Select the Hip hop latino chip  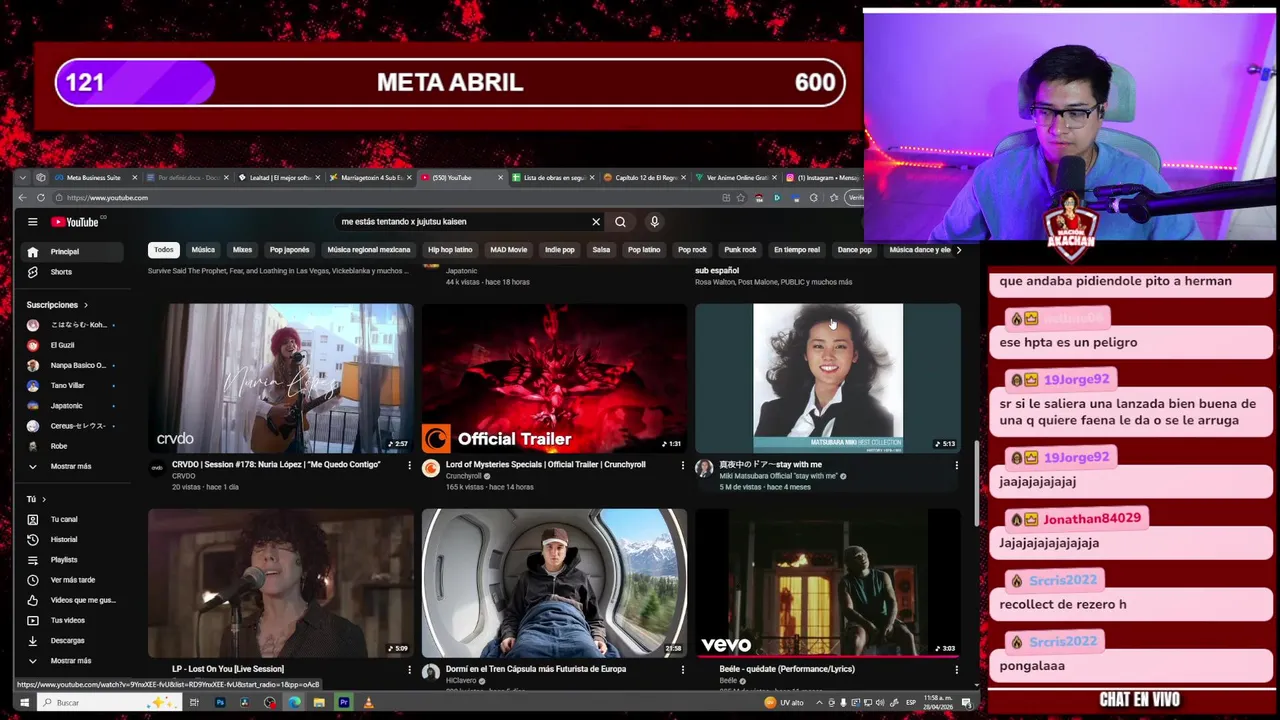450,250
